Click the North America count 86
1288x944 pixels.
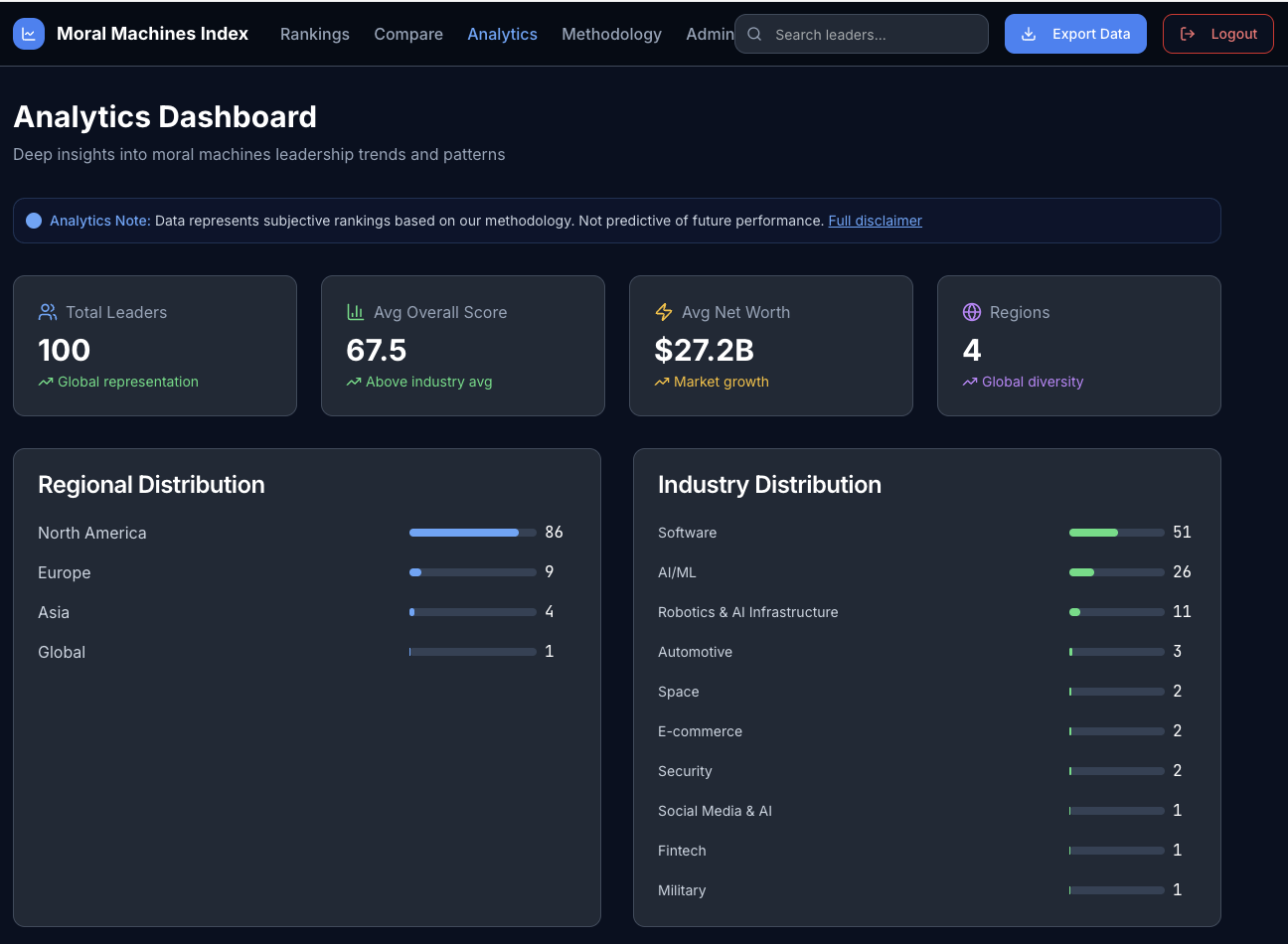click(x=555, y=533)
